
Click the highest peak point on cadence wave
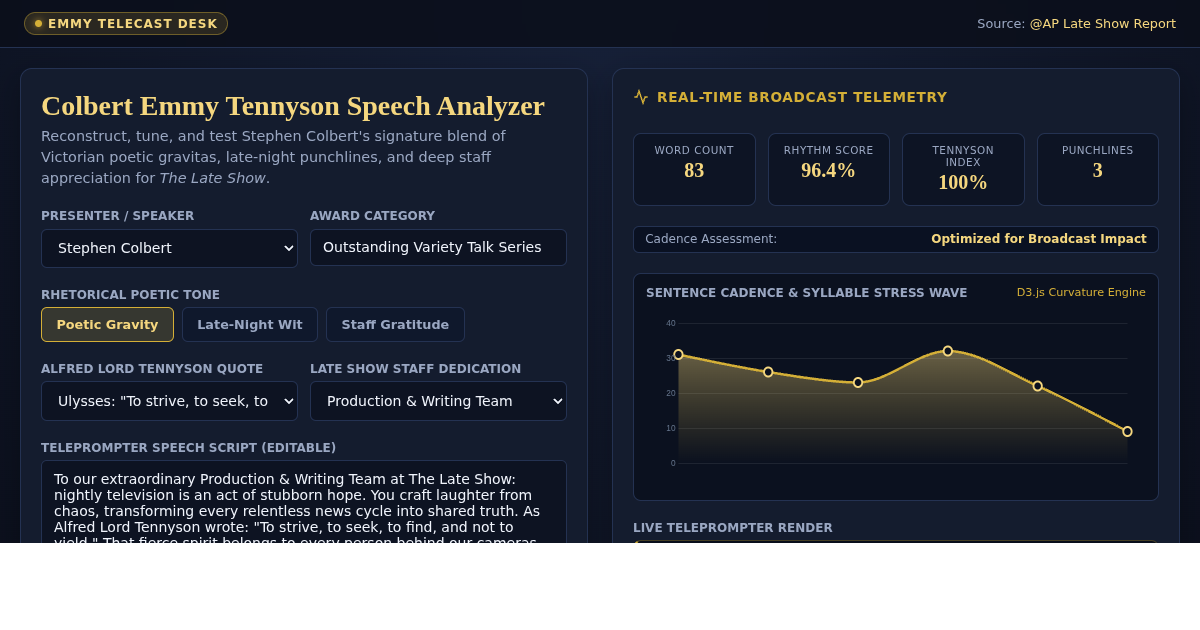pyautogui.click(x=948, y=351)
